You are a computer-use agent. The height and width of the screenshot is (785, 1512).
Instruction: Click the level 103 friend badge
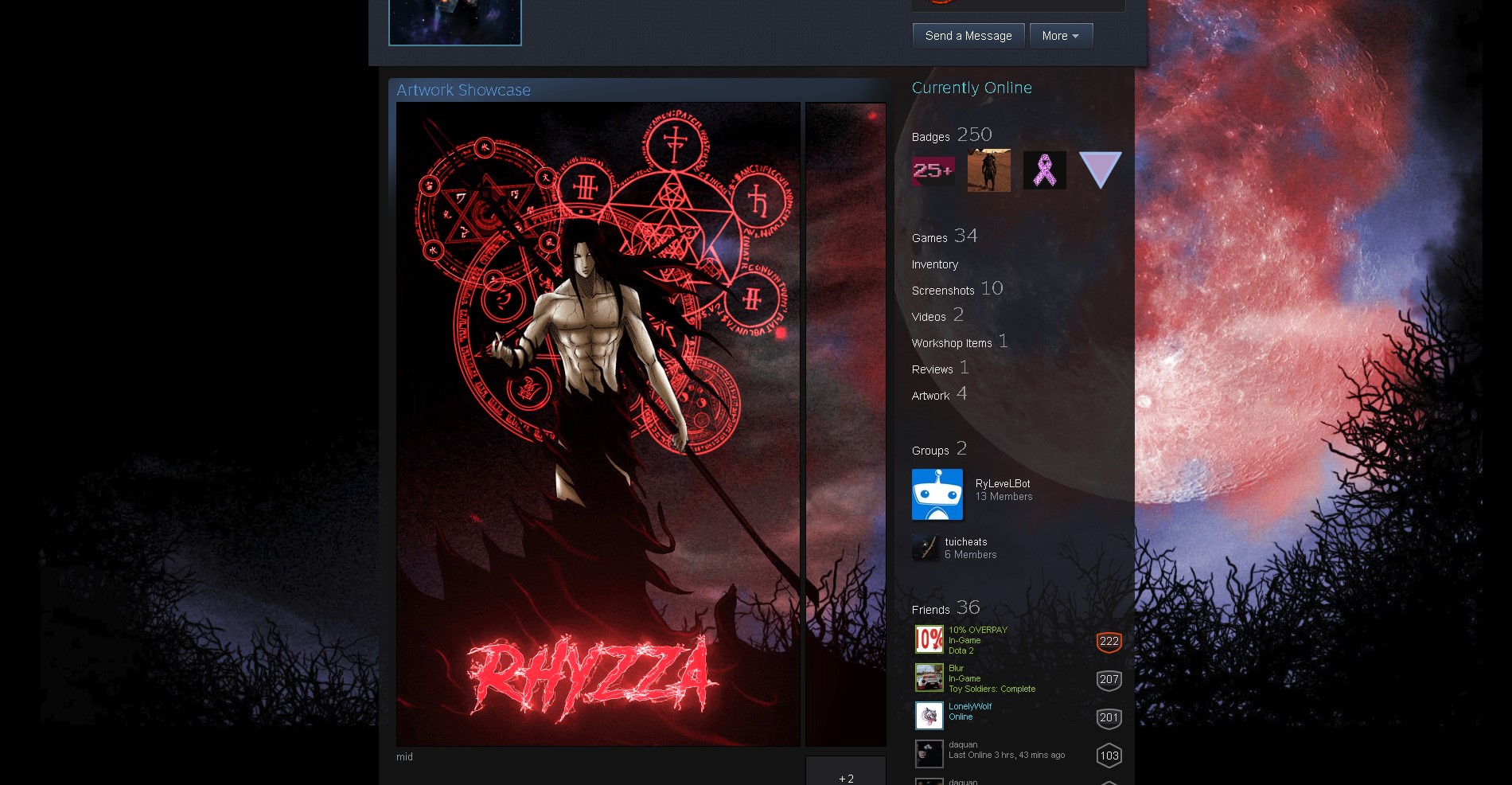click(x=1109, y=756)
